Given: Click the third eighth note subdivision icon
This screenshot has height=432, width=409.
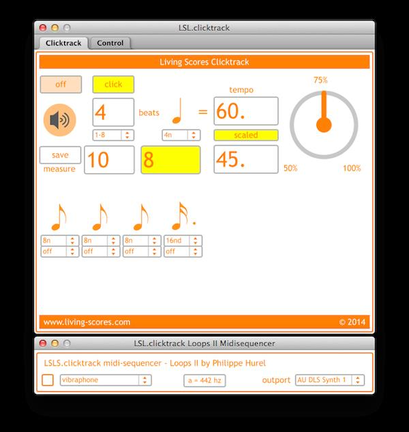Looking at the screenshot, I should [x=141, y=217].
